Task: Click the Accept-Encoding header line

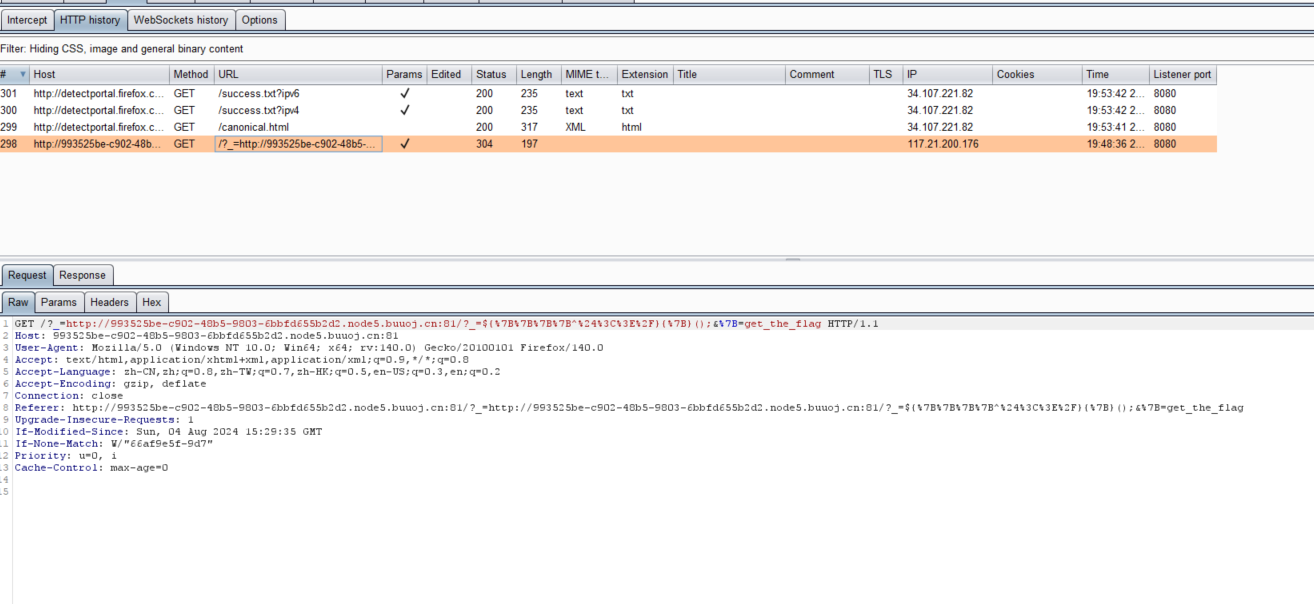Action: (110, 384)
